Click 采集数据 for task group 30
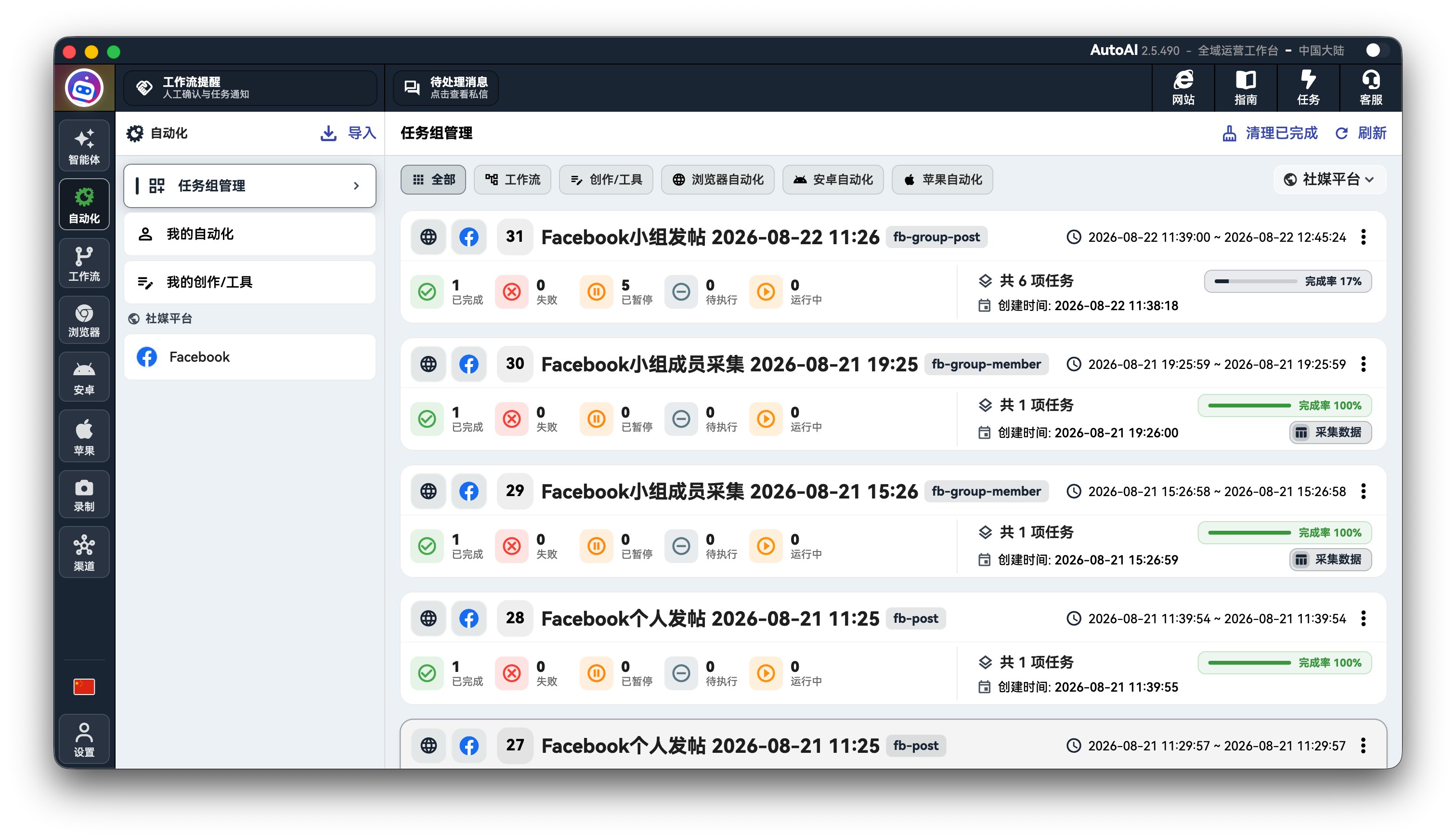 click(x=1330, y=432)
